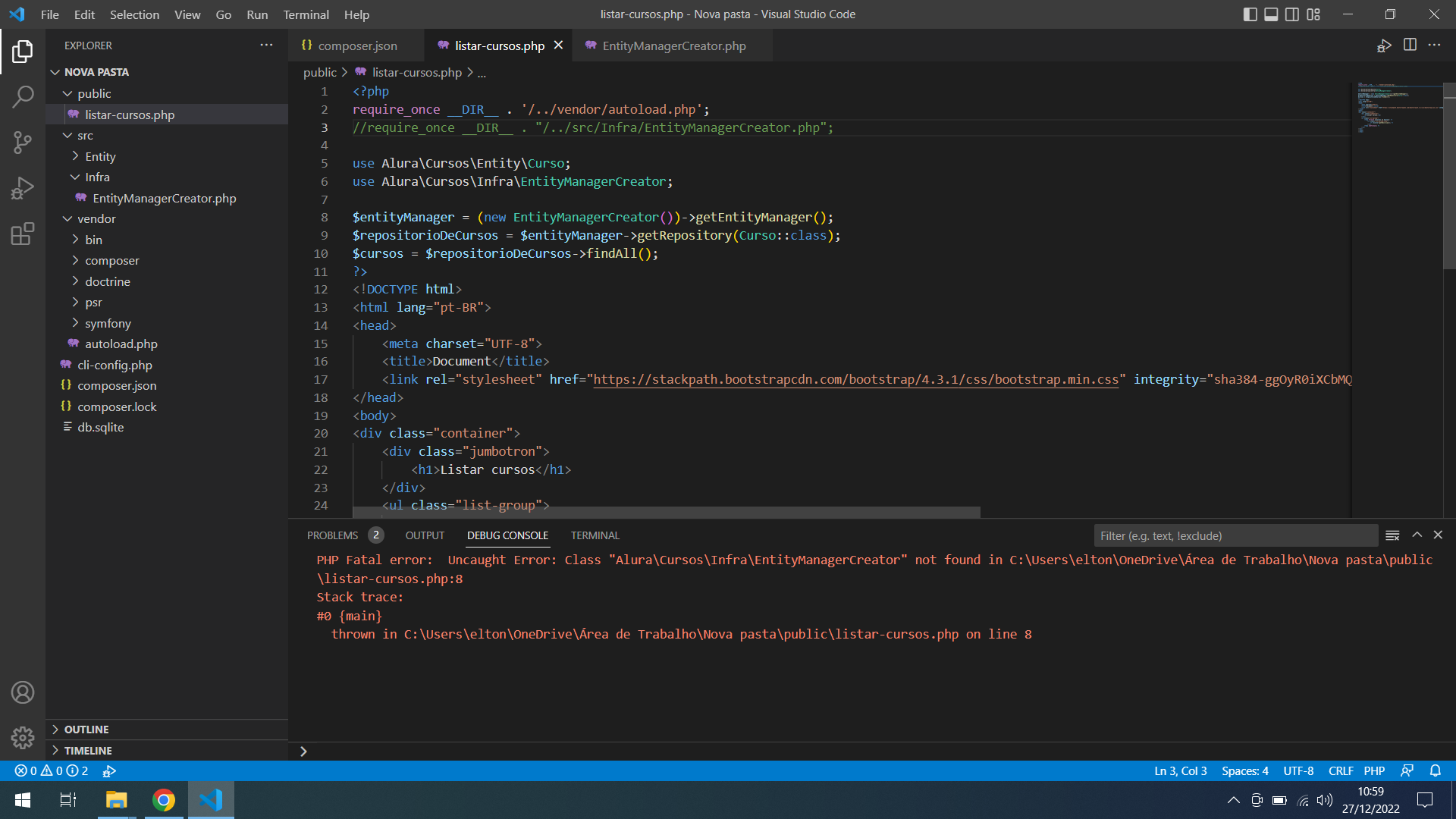The image size is (1456, 819).
Task: Toggle the DEBUG CONSOLE filter input
Action: click(x=1393, y=535)
